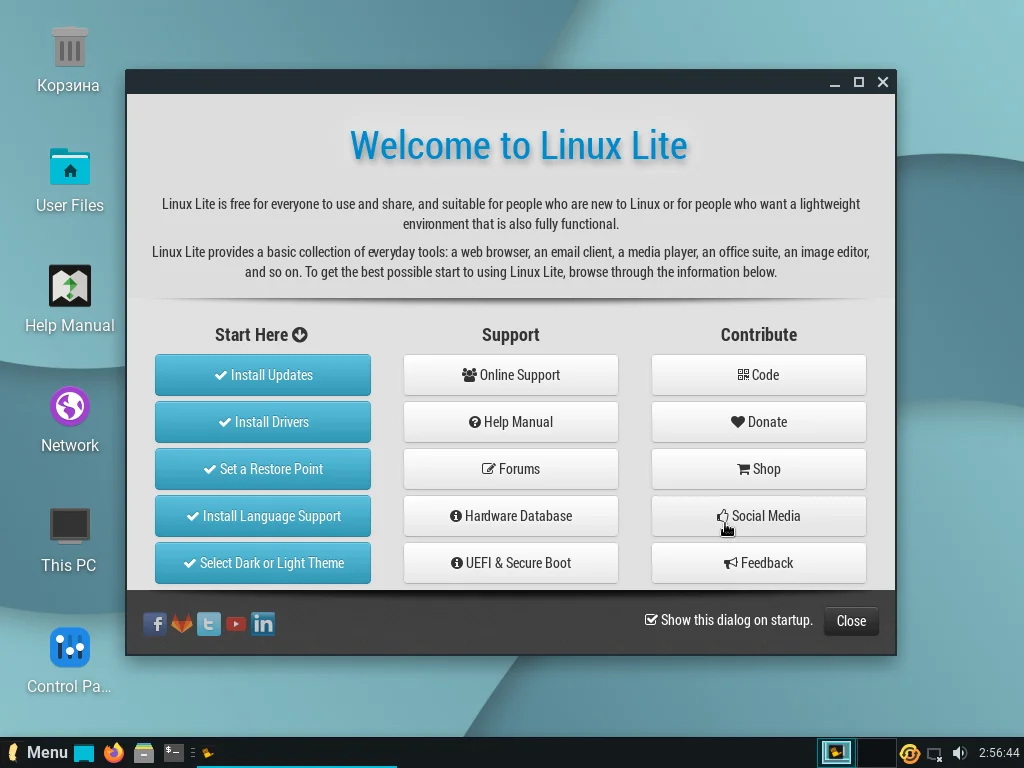Open the terminal icon in the taskbar
This screenshot has height=768, width=1024.
pyautogui.click(x=172, y=752)
